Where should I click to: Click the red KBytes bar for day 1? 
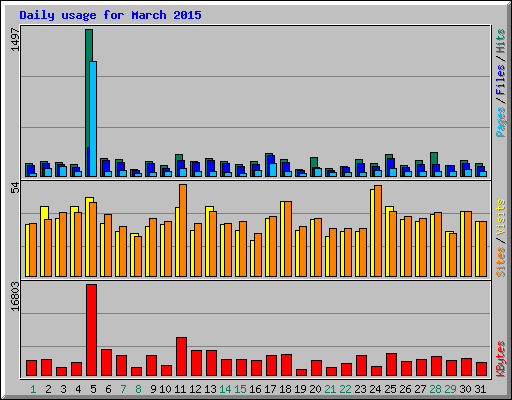coord(31,368)
